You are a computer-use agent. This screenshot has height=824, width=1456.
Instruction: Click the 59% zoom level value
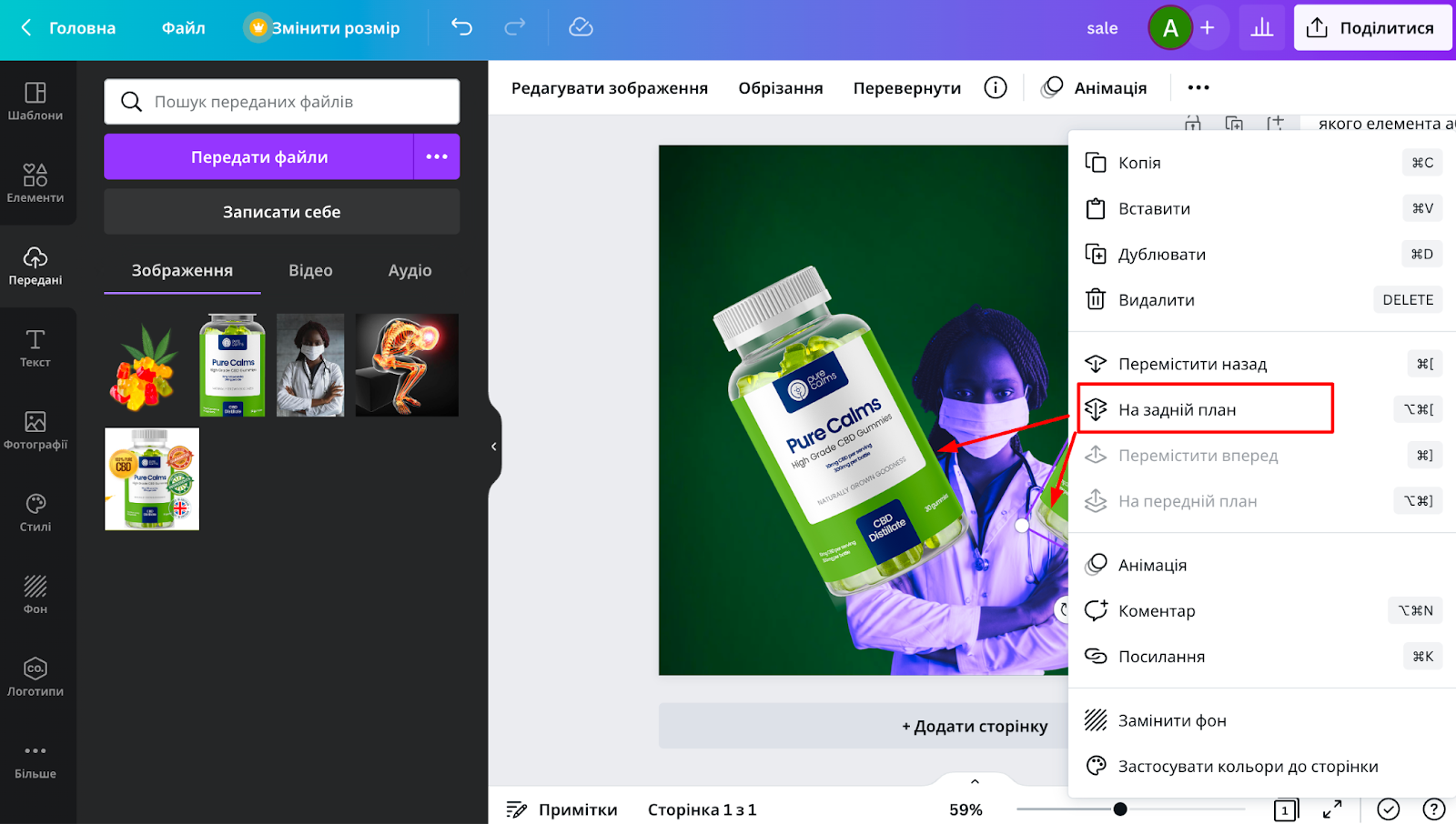click(966, 809)
